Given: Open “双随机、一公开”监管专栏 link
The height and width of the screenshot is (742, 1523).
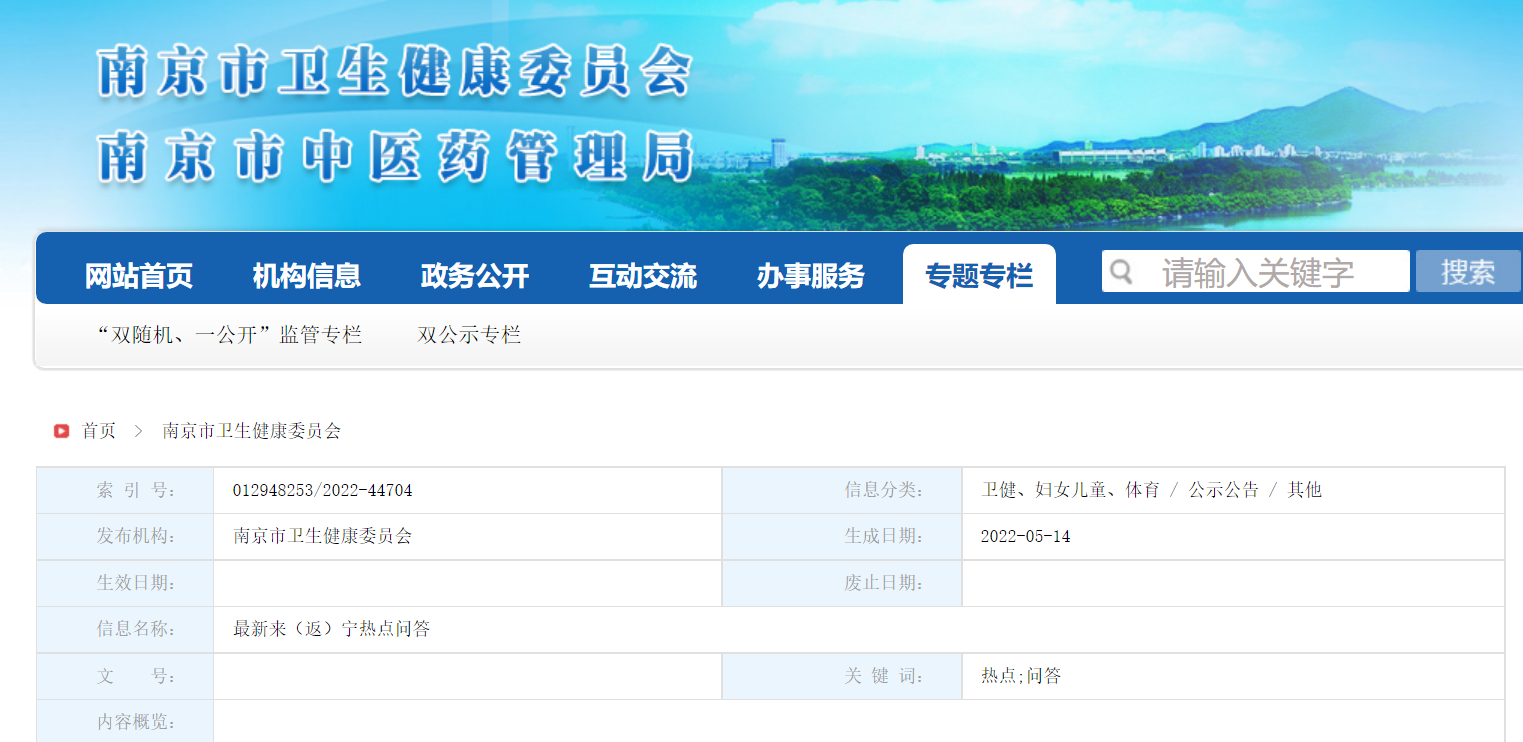Looking at the screenshot, I should pyautogui.click(x=229, y=335).
